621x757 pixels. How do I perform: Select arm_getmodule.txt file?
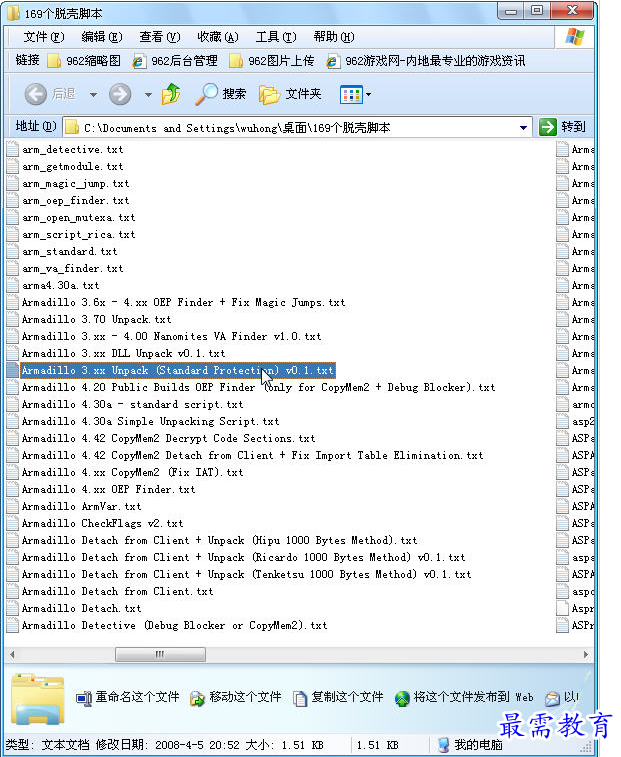(72, 167)
